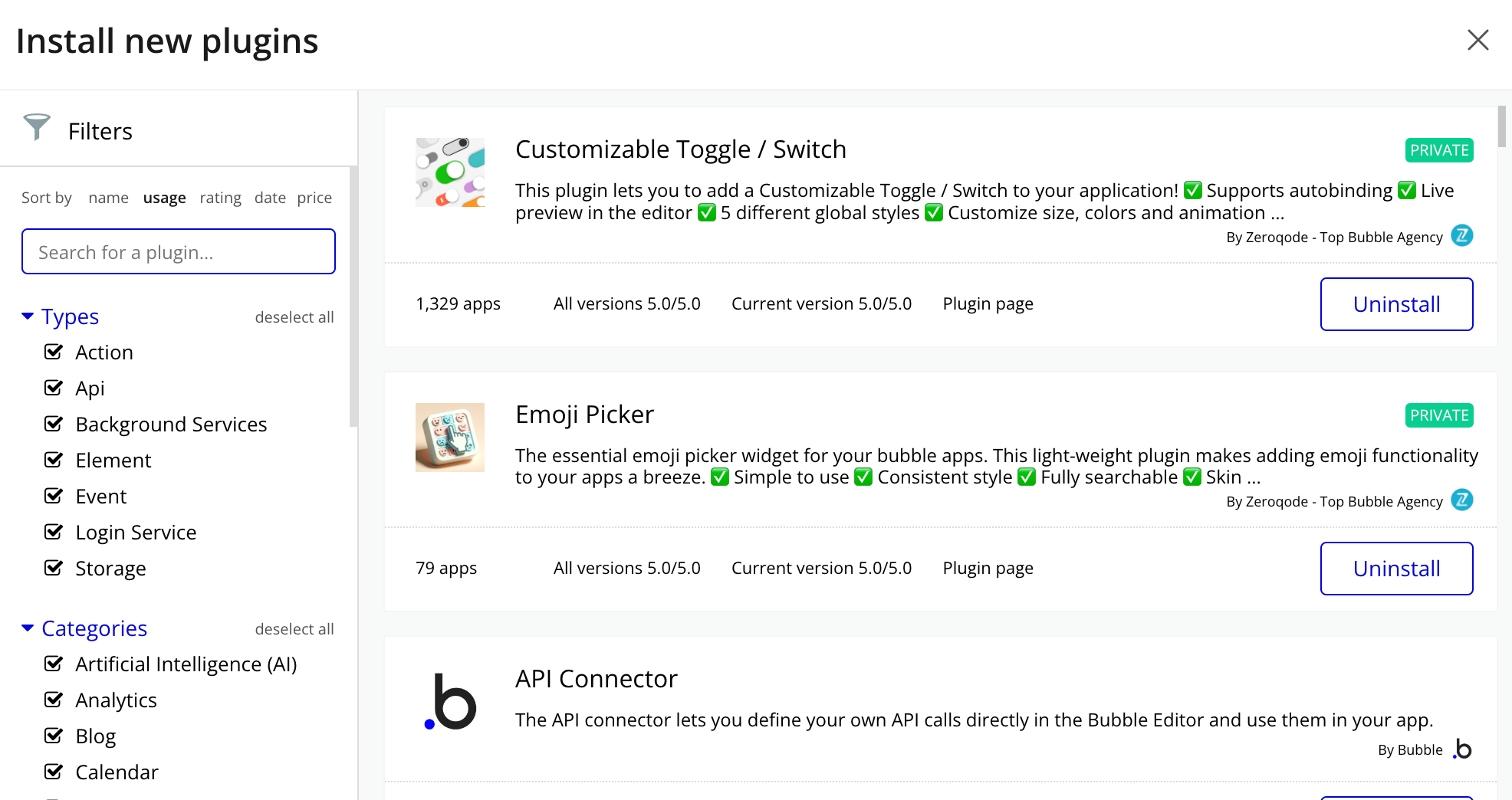Click Current version rating on Customizable Toggle card
The height and width of the screenshot is (800, 1512).
pos(821,304)
